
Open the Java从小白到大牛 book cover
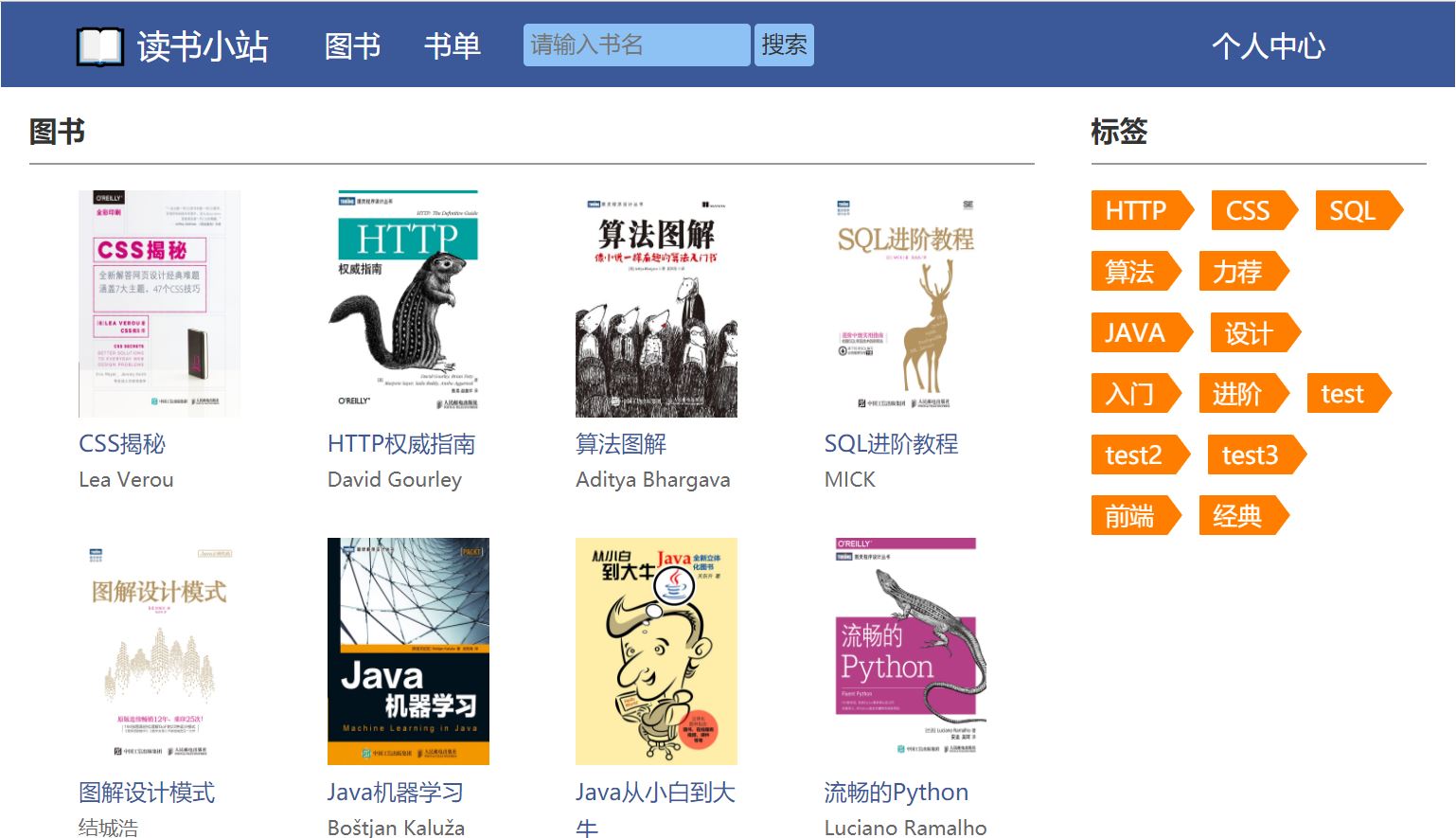pos(656,651)
